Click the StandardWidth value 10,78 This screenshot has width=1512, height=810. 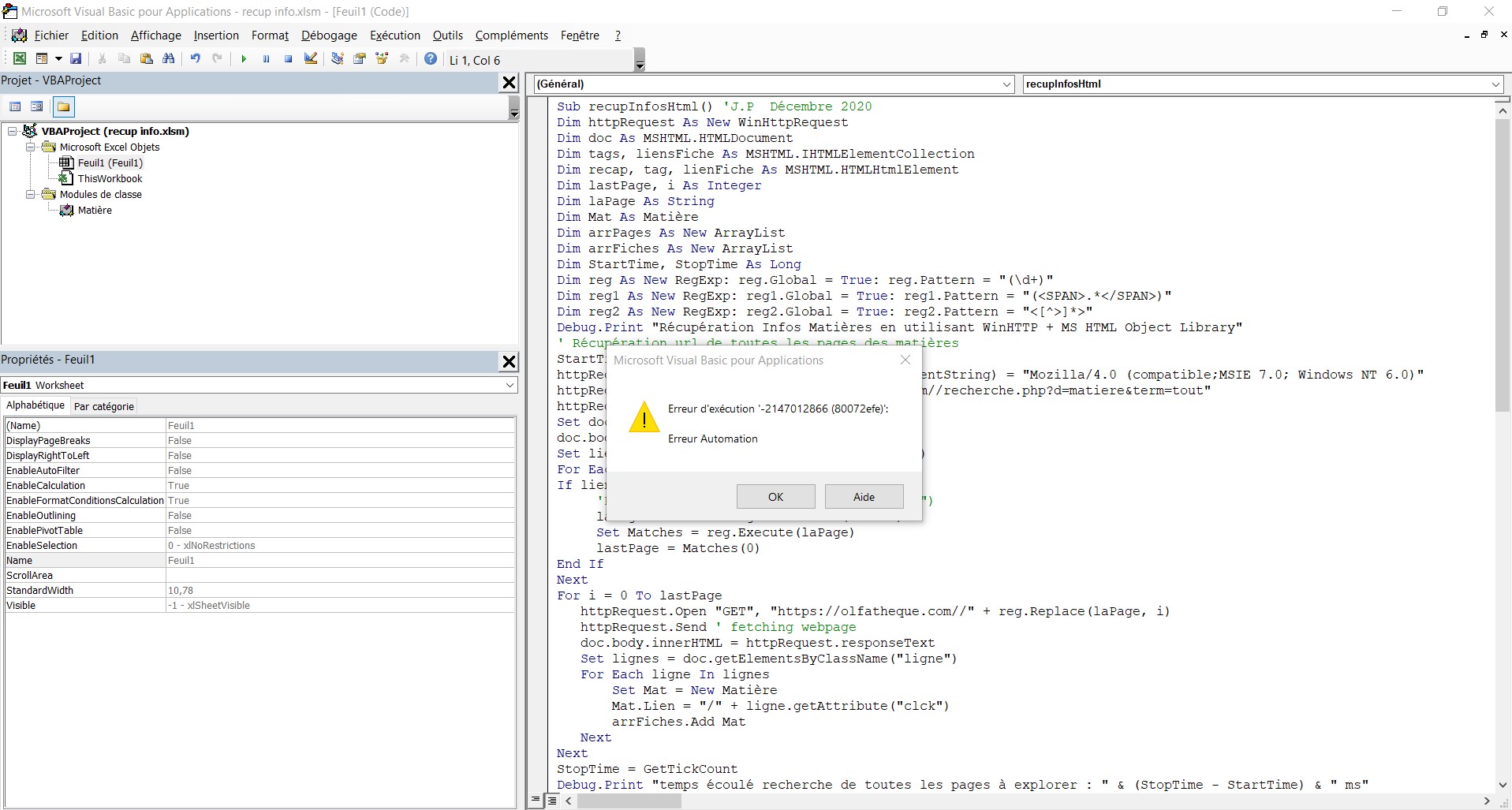[x=340, y=590]
